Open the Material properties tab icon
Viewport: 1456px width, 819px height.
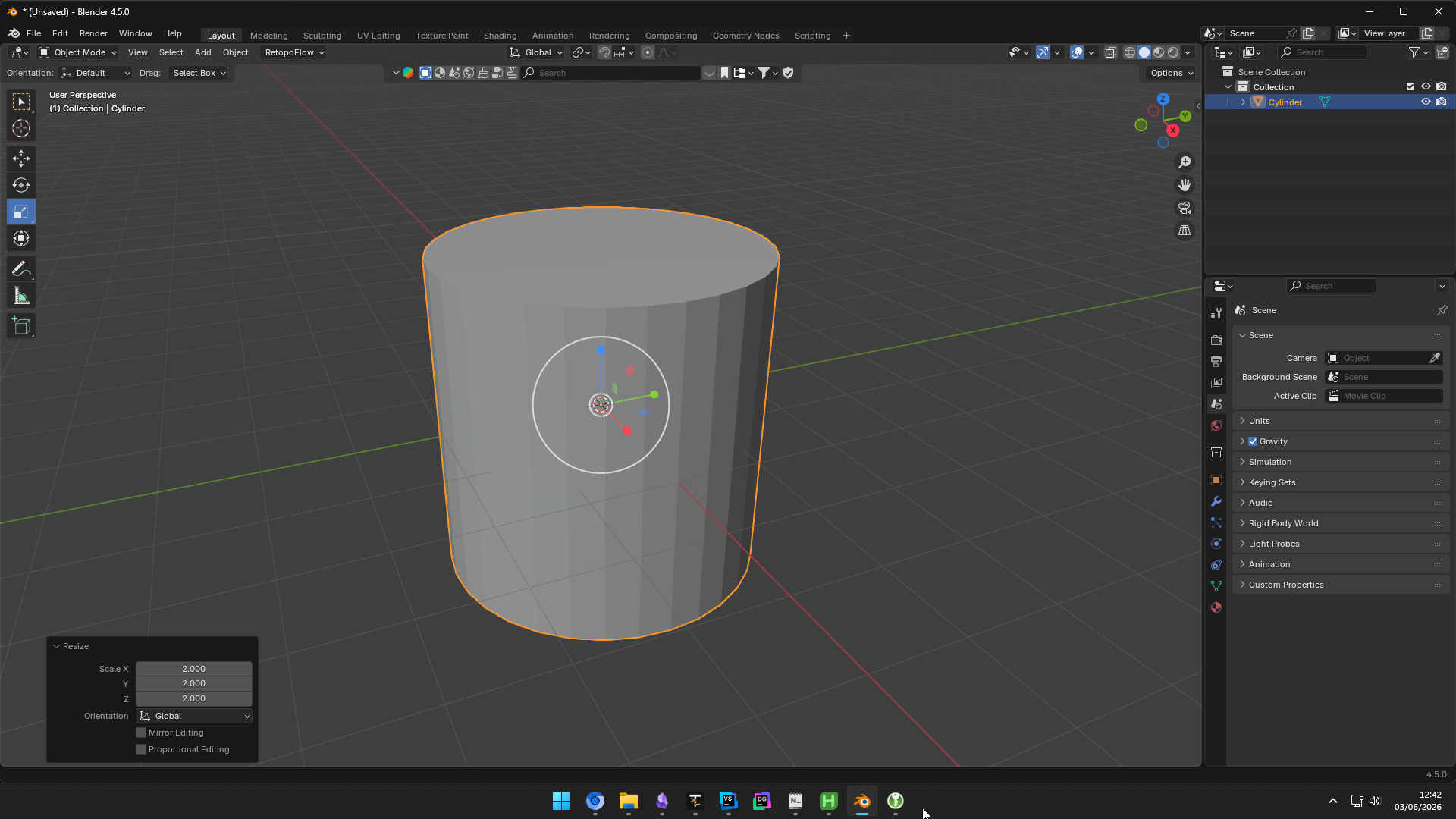click(x=1216, y=607)
